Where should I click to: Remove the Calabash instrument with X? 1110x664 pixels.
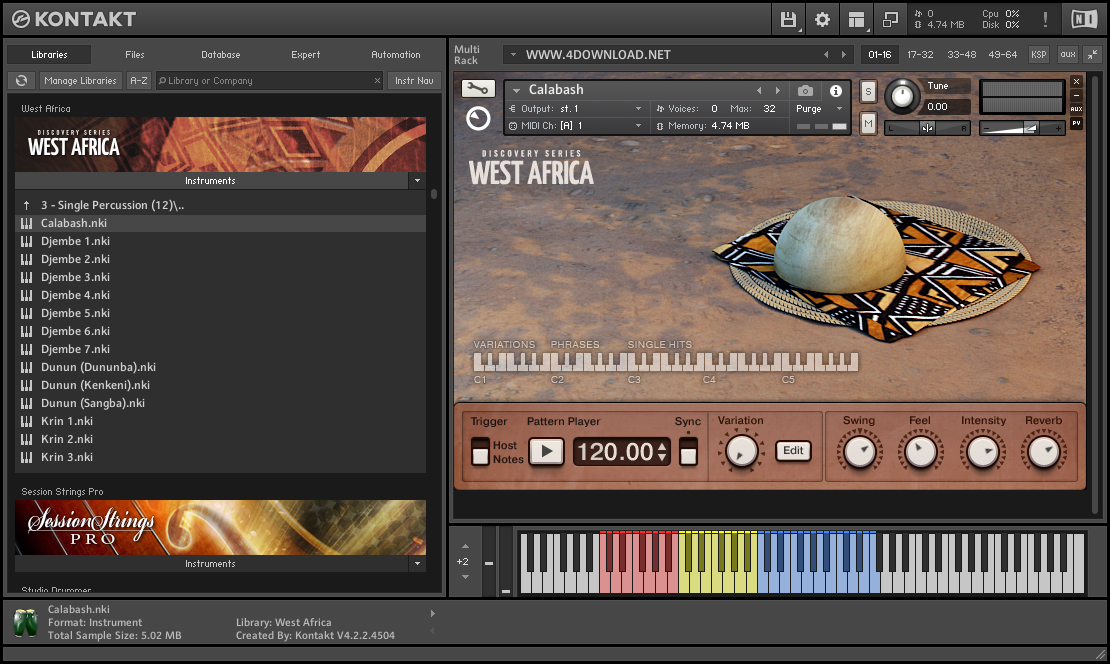click(1076, 81)
